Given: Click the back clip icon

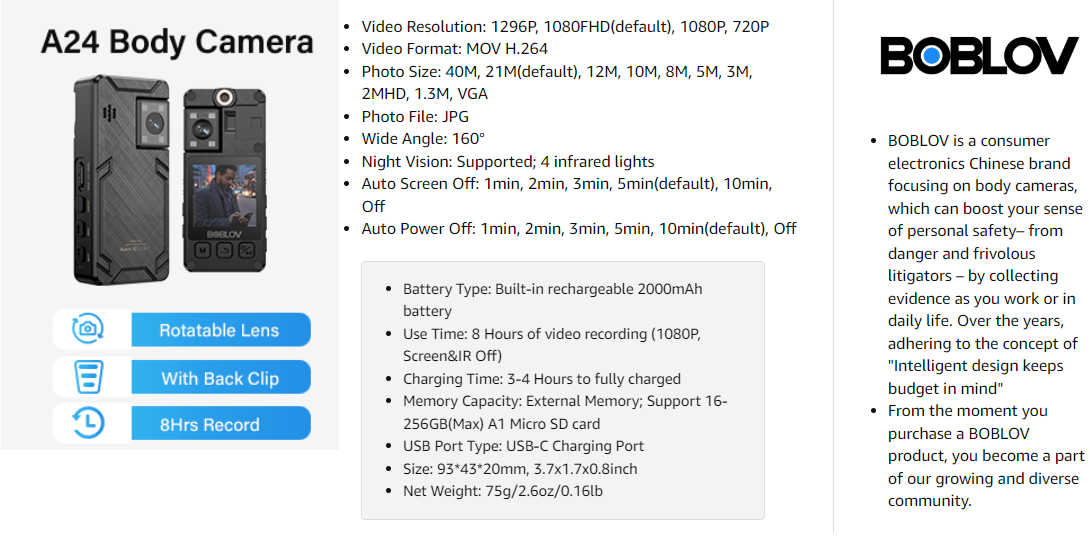Looking at the screenshot, I should coord(88,377).
